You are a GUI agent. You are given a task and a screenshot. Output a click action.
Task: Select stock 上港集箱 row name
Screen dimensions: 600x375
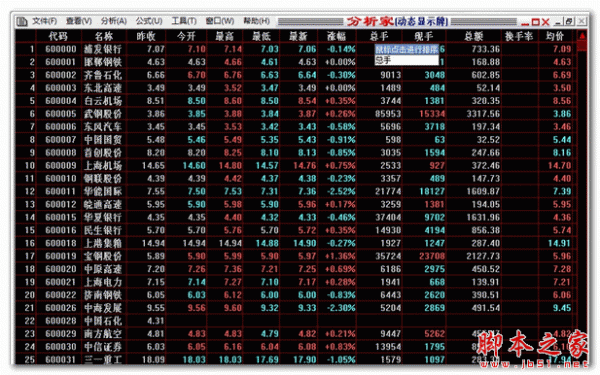tap(103, 243)
